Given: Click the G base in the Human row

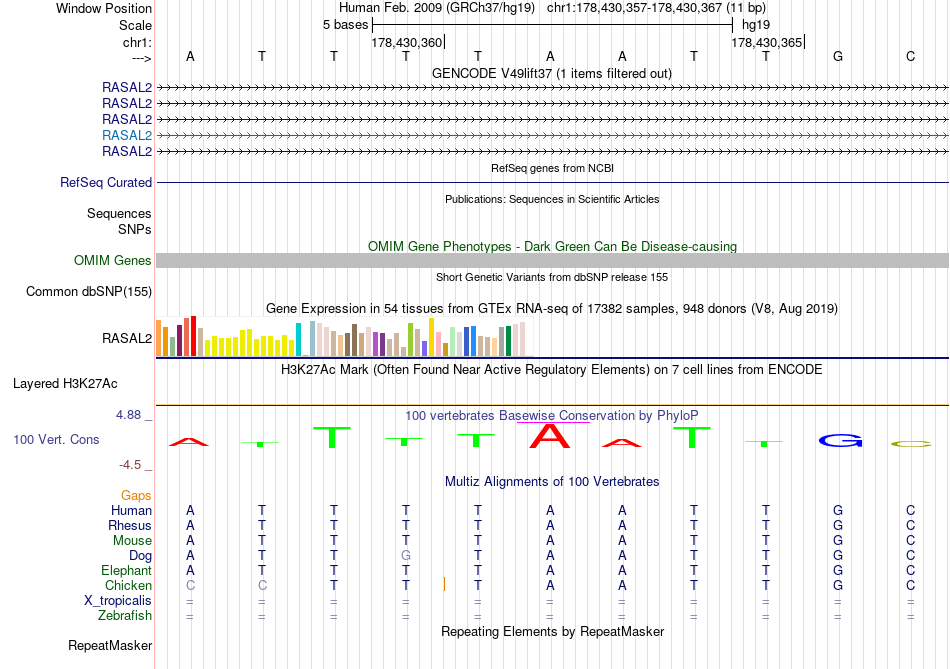Looking at the screenshot, I should point(838,510).
